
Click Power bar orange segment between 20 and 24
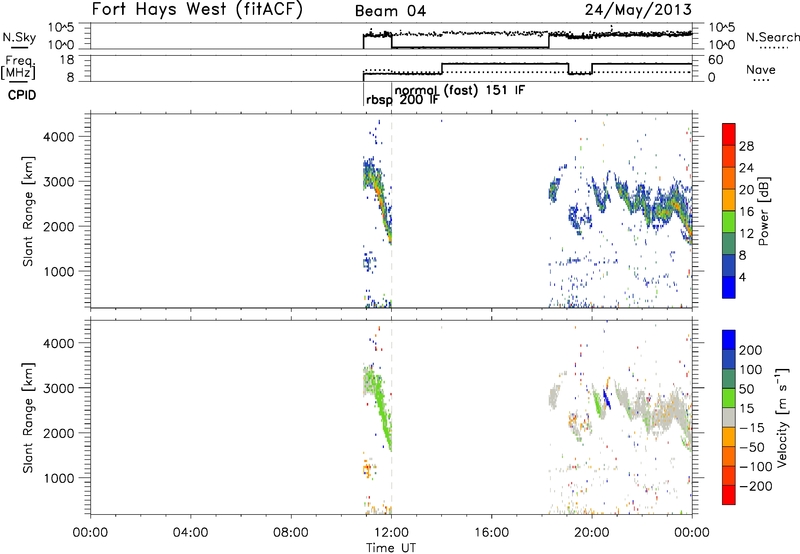click(x=729, y=178)
